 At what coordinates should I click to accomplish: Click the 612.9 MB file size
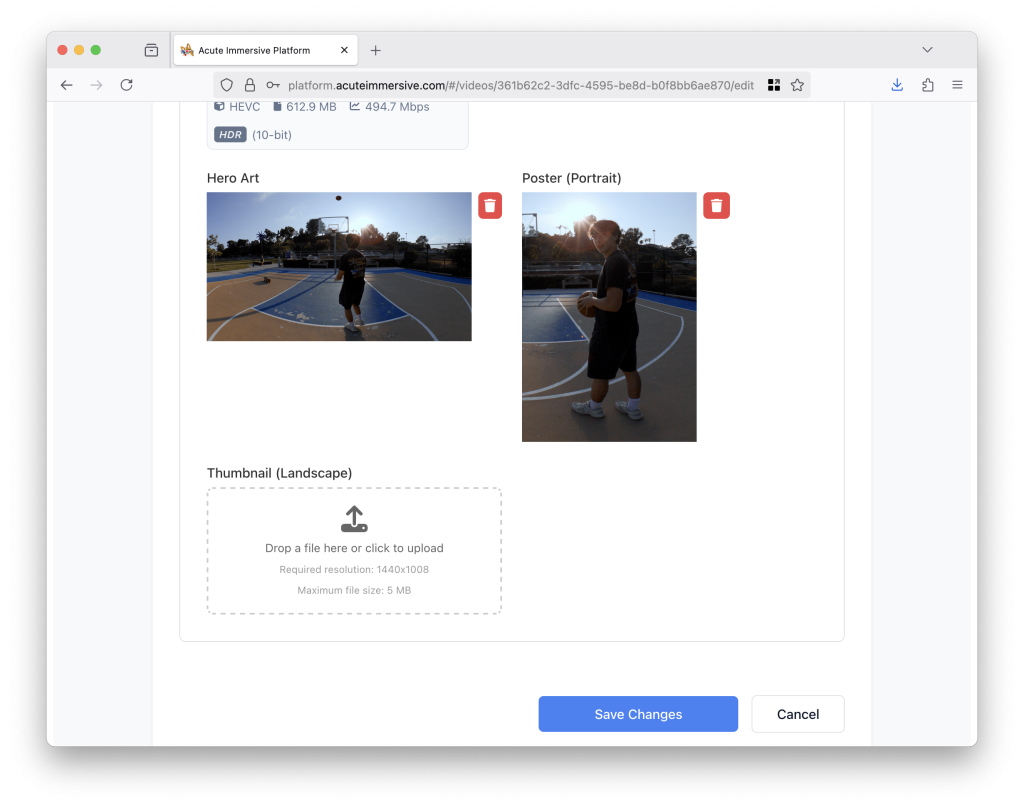pyautogui.click(x=311, y=106)
